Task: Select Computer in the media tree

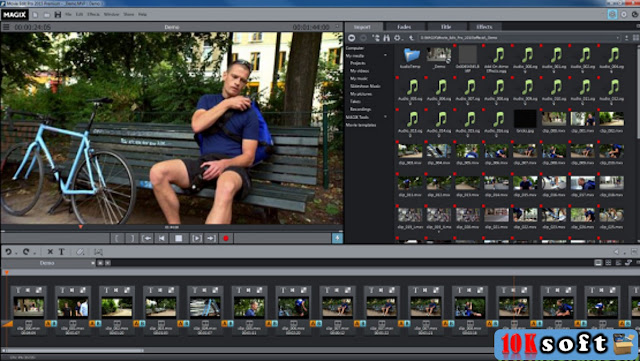Action: [x=355, y=48]
